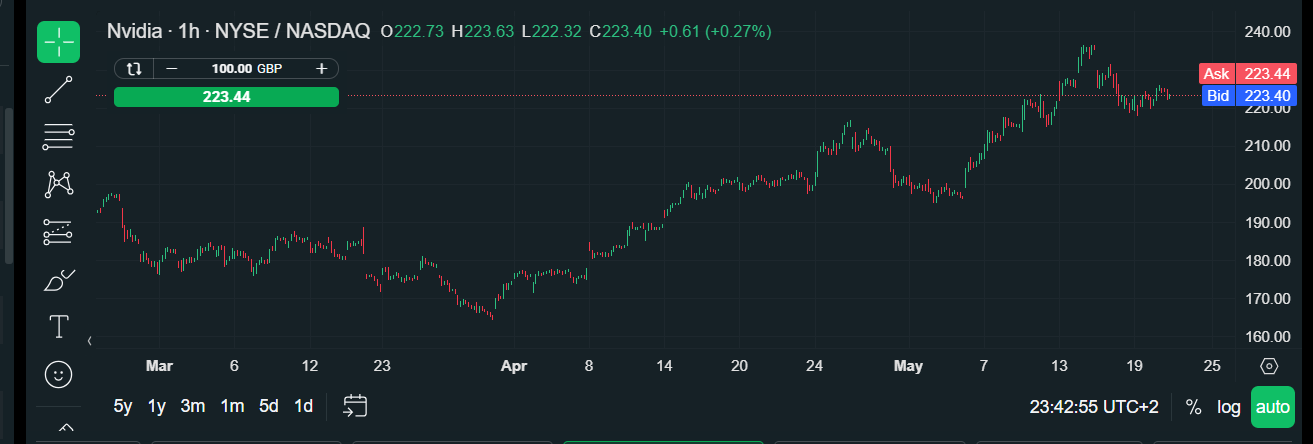Select the brush drawing tool
This screenshot has height=444, width=1313.
[x=59, y=280]
